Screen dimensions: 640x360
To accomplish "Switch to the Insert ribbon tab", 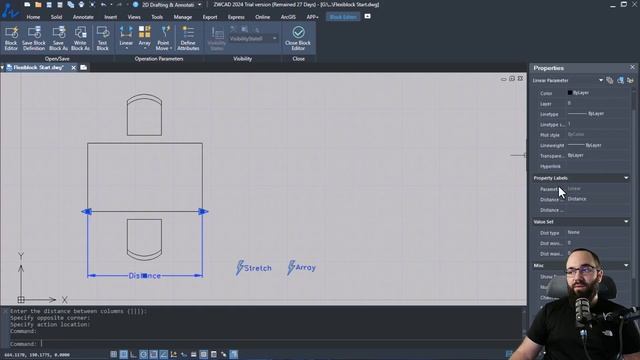I will [x=111, y=17].
